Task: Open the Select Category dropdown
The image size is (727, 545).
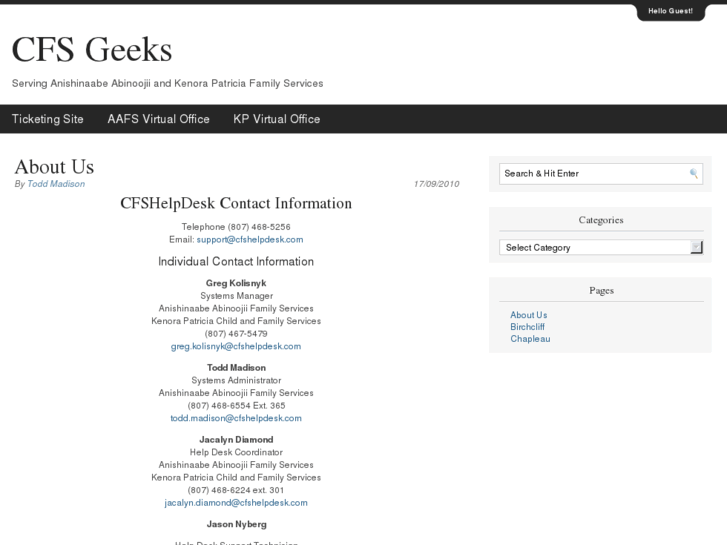Action: [x=601, y=247]
